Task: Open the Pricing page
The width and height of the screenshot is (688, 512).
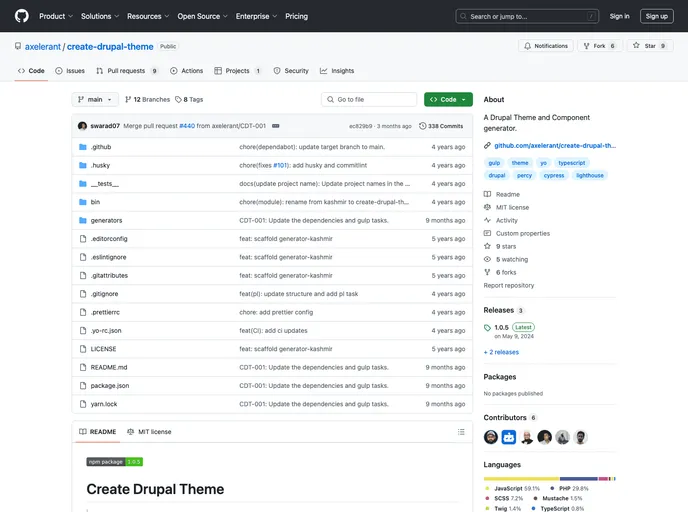Action: click(297, 16)
